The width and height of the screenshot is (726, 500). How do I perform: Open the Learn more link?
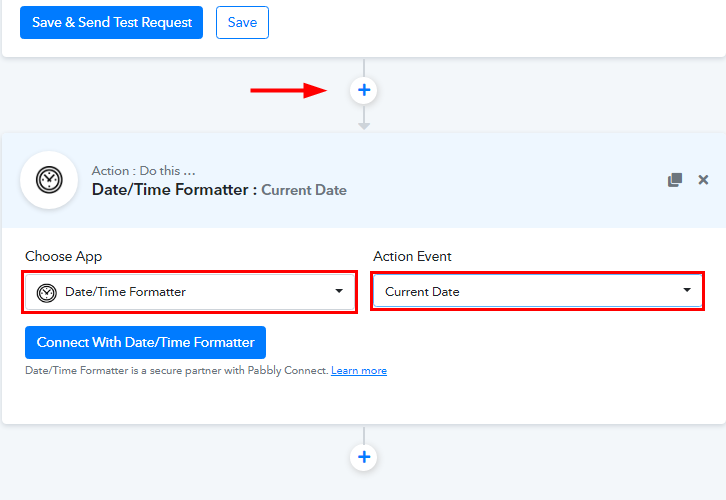click(x=359, y=371)
